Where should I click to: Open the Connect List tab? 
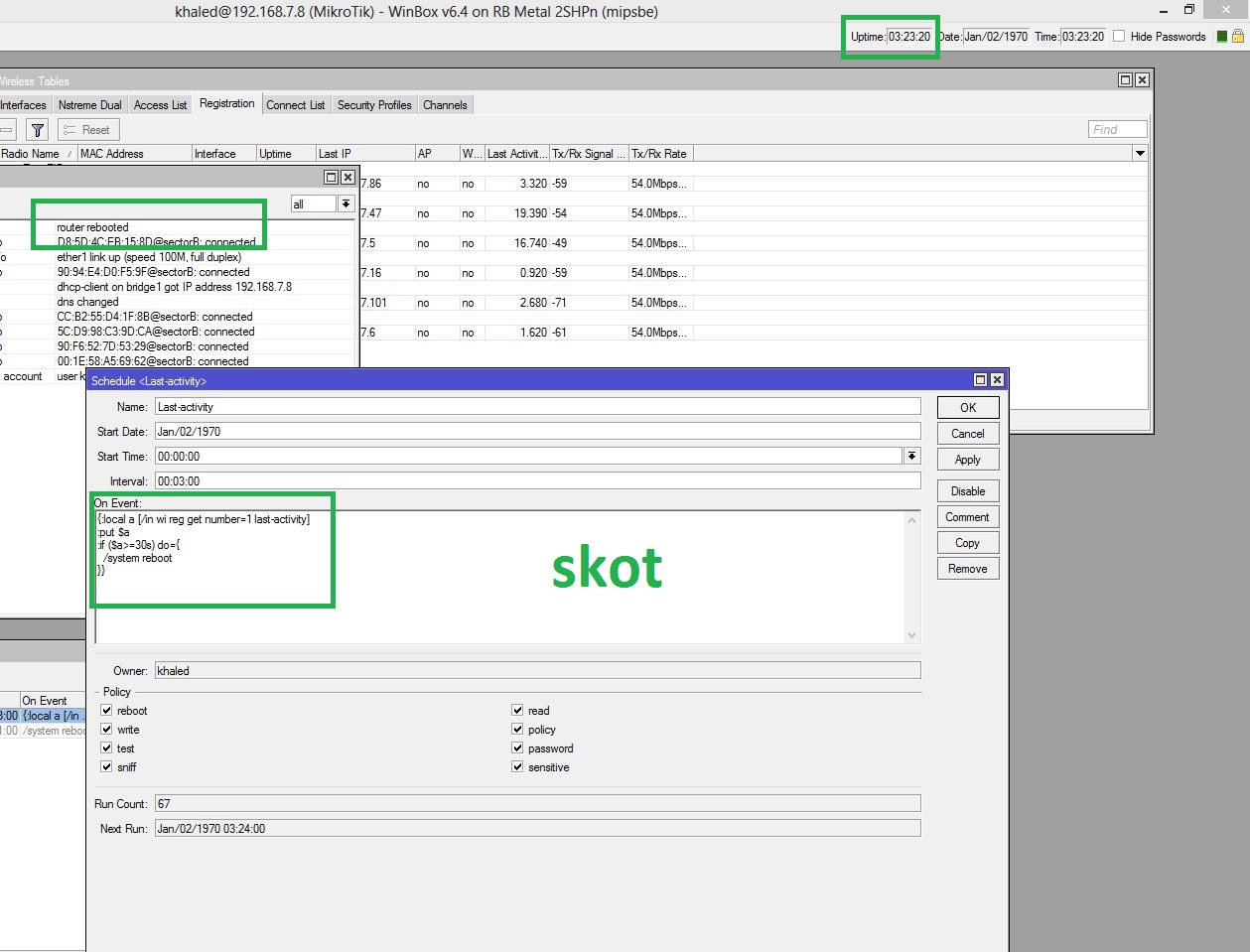click(x=295, y=104)
